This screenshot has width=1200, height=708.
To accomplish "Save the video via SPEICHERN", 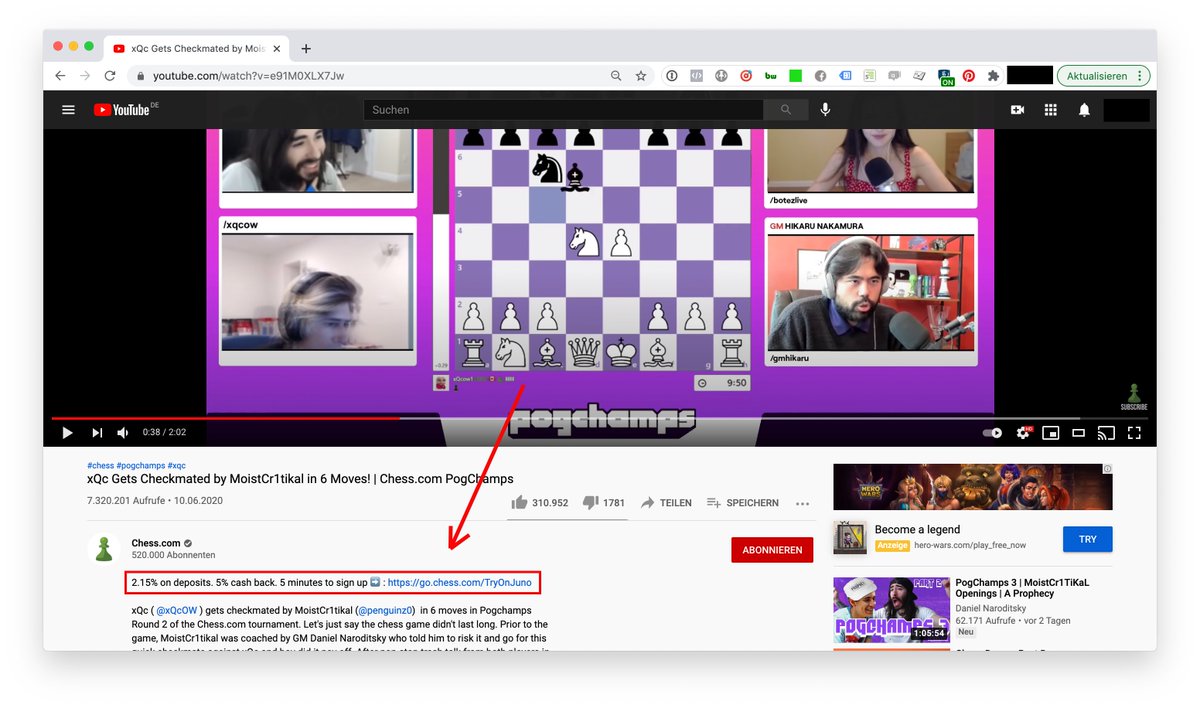I will 742,502.
